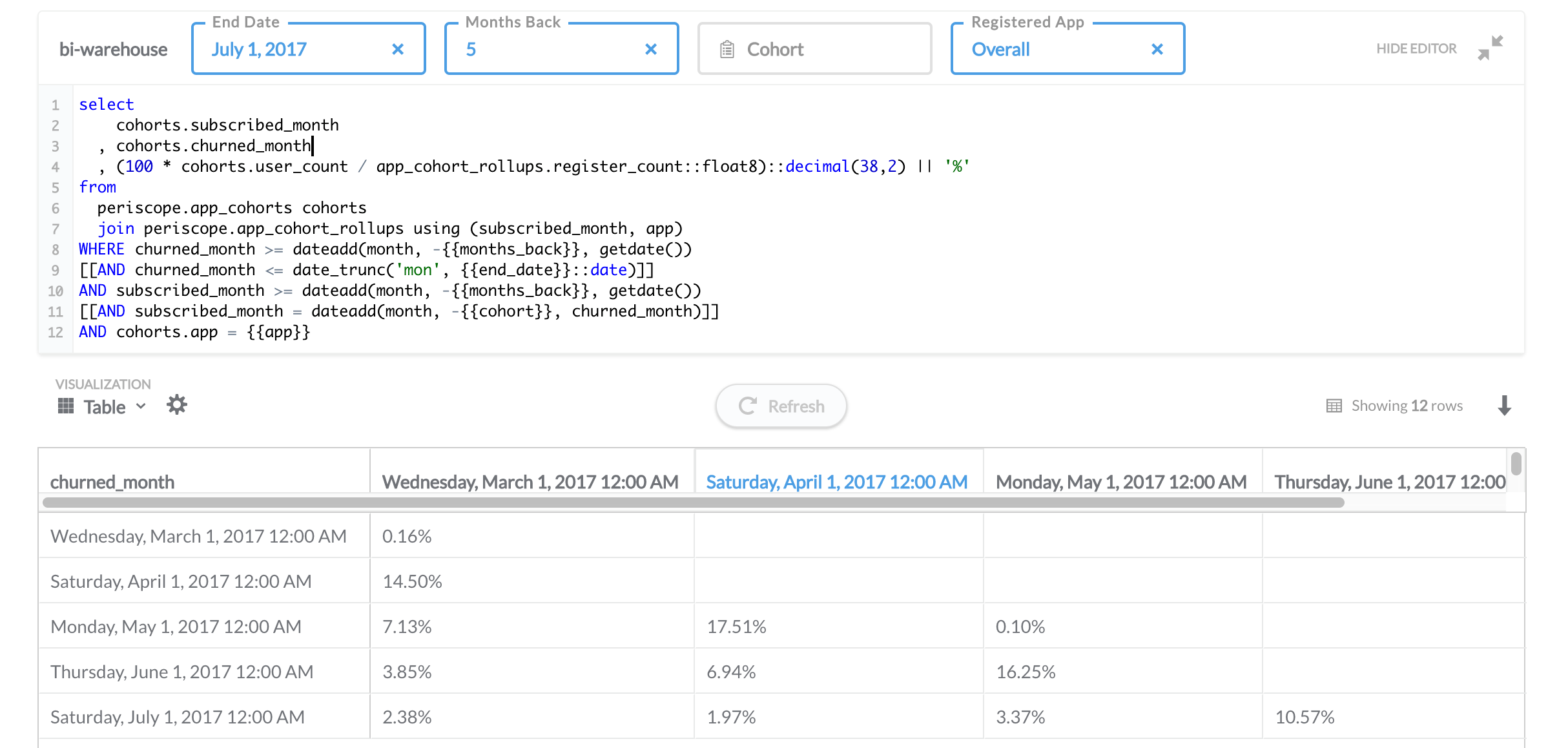
Task: Expand the Table visualization type dropdown
Action: (141, 406)
